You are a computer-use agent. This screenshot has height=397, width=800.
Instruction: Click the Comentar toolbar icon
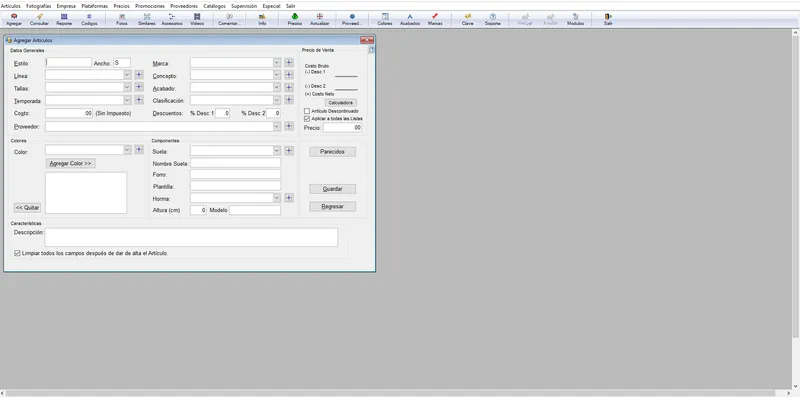point(229,19)
